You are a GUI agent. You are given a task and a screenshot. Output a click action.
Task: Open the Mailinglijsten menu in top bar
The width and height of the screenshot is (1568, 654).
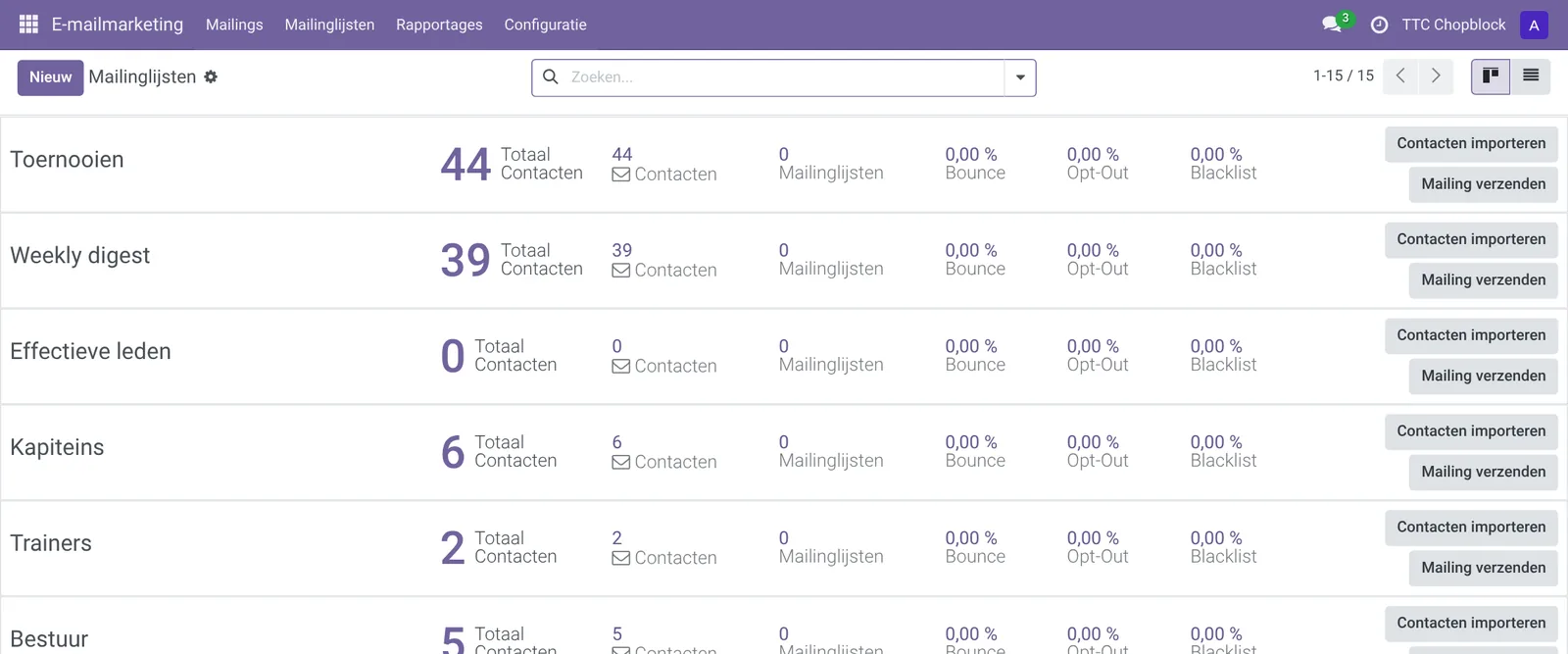[329, 25]
